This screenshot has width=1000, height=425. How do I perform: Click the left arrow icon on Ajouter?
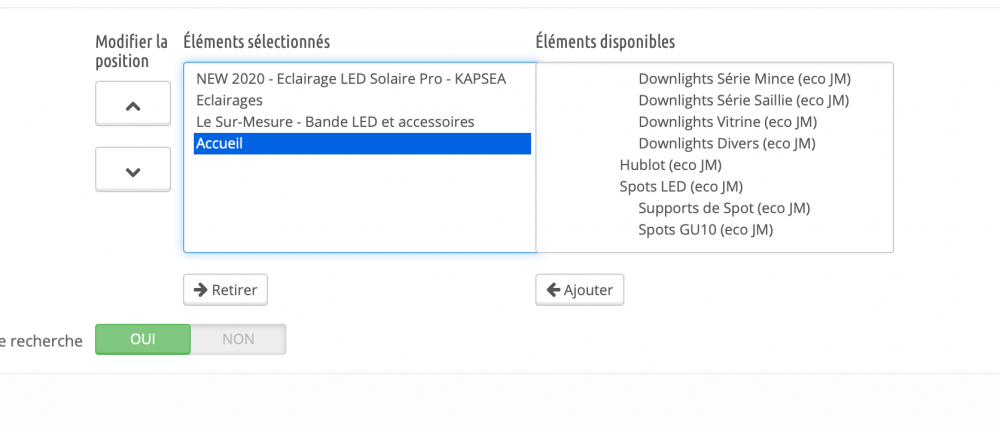tap(551, 290)
